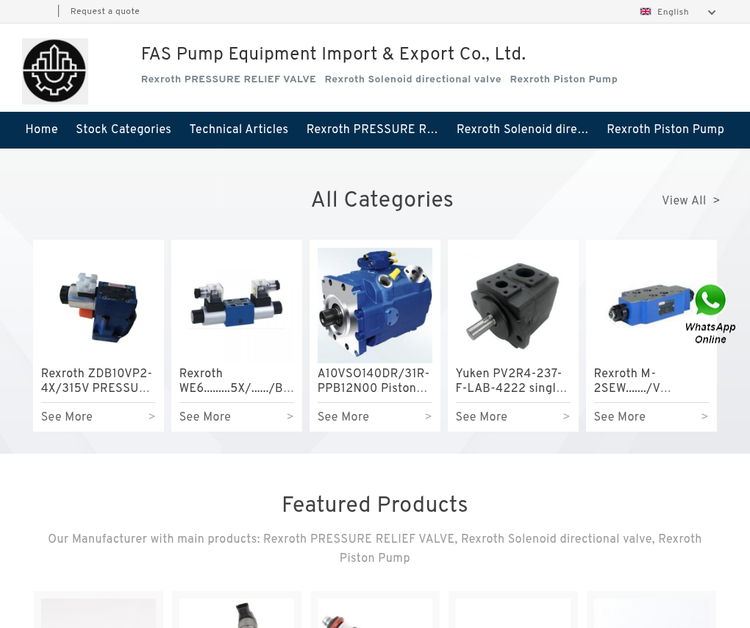Image resolution: width=750 pixels, height=628 pixels.
Task: Click the A10VSO140DR/31R-PPB12N00 product title
Action: [x=374, y=380]
